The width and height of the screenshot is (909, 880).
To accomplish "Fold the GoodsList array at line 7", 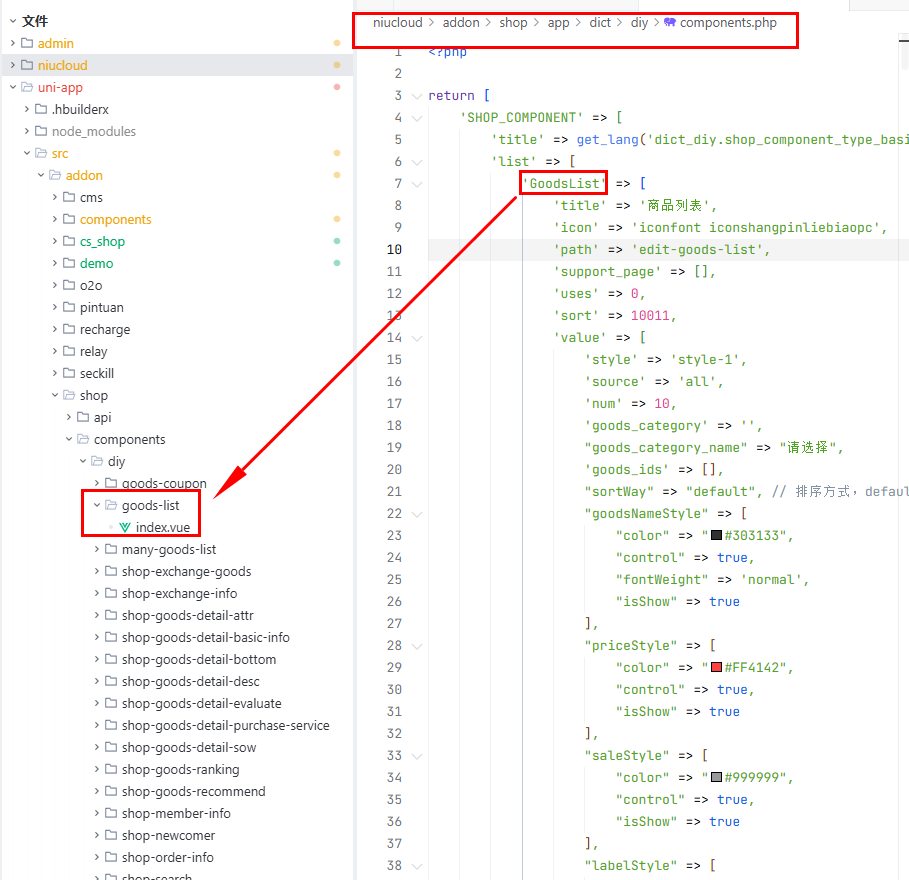I will (x=416, y=184).
